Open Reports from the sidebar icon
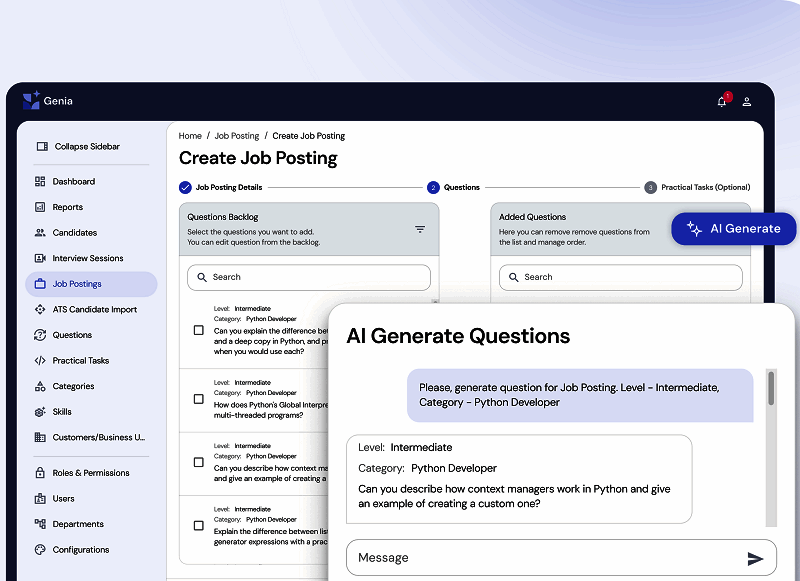Screen dimensions: 800x581 [x=39, y=206]
